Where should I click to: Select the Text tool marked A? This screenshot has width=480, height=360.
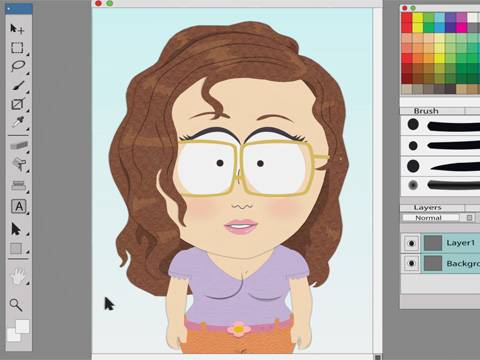pos(19,206)
